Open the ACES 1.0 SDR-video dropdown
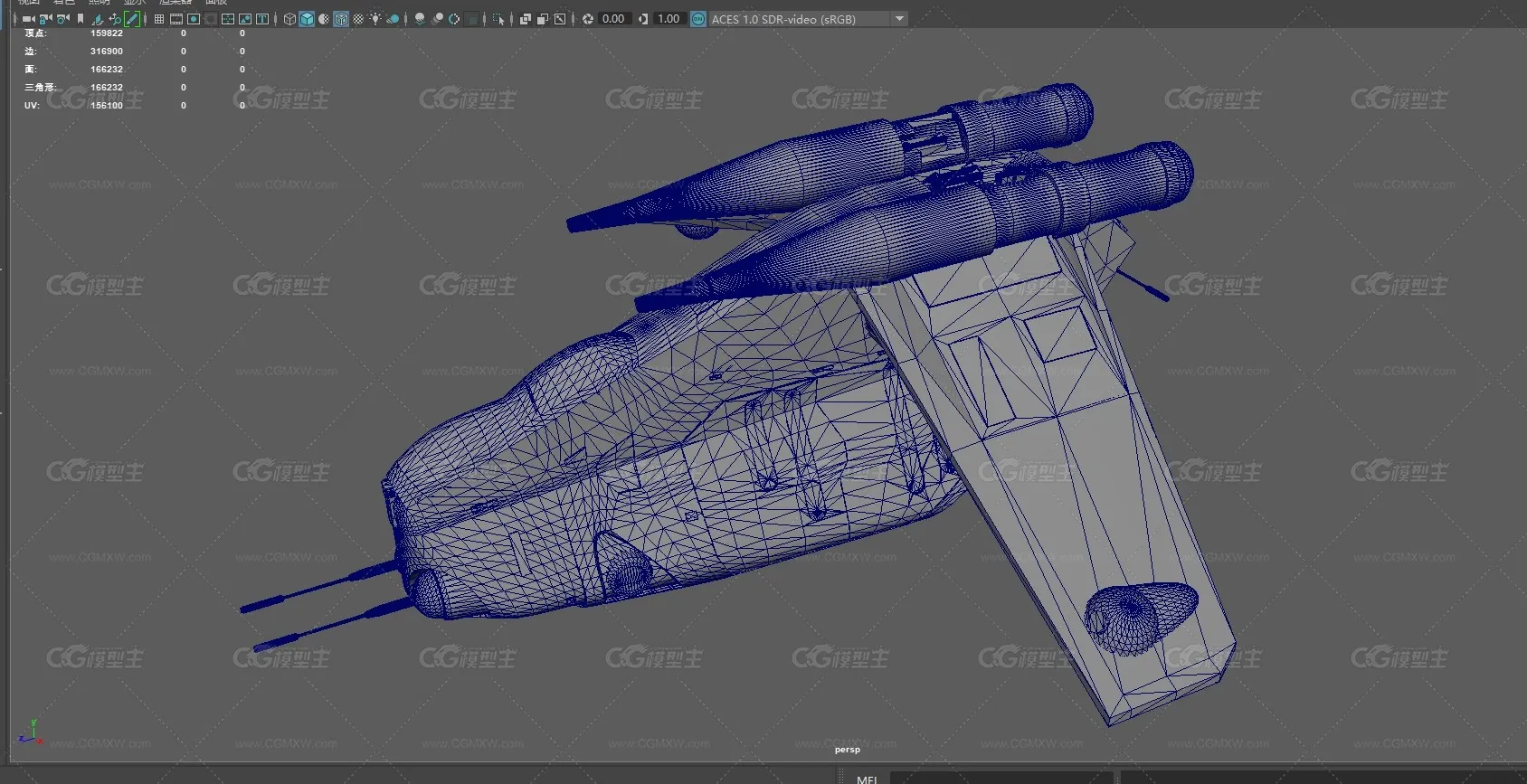 808,19
